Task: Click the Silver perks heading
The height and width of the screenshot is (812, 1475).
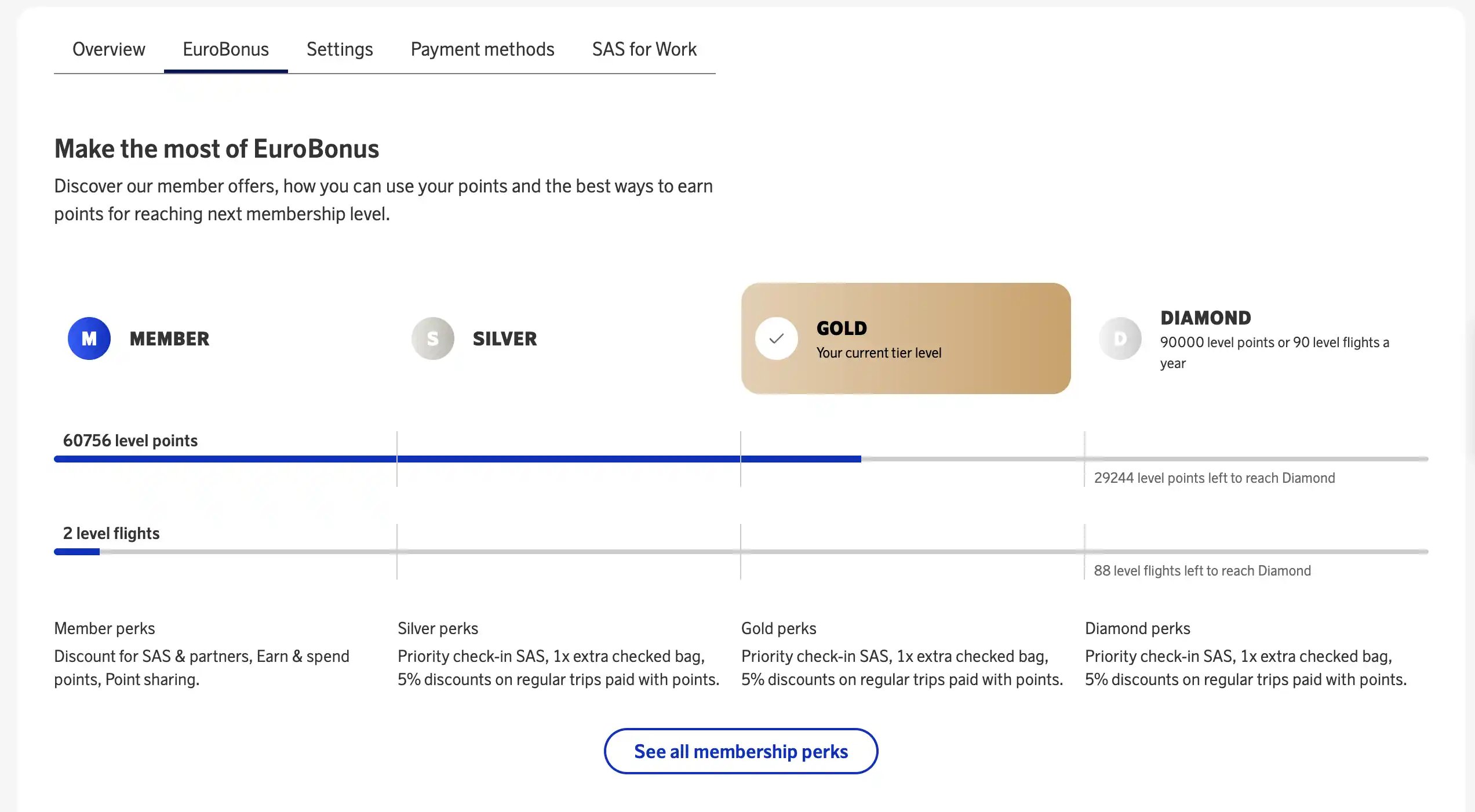Action: pyautogui.click(x=438, y=628)
